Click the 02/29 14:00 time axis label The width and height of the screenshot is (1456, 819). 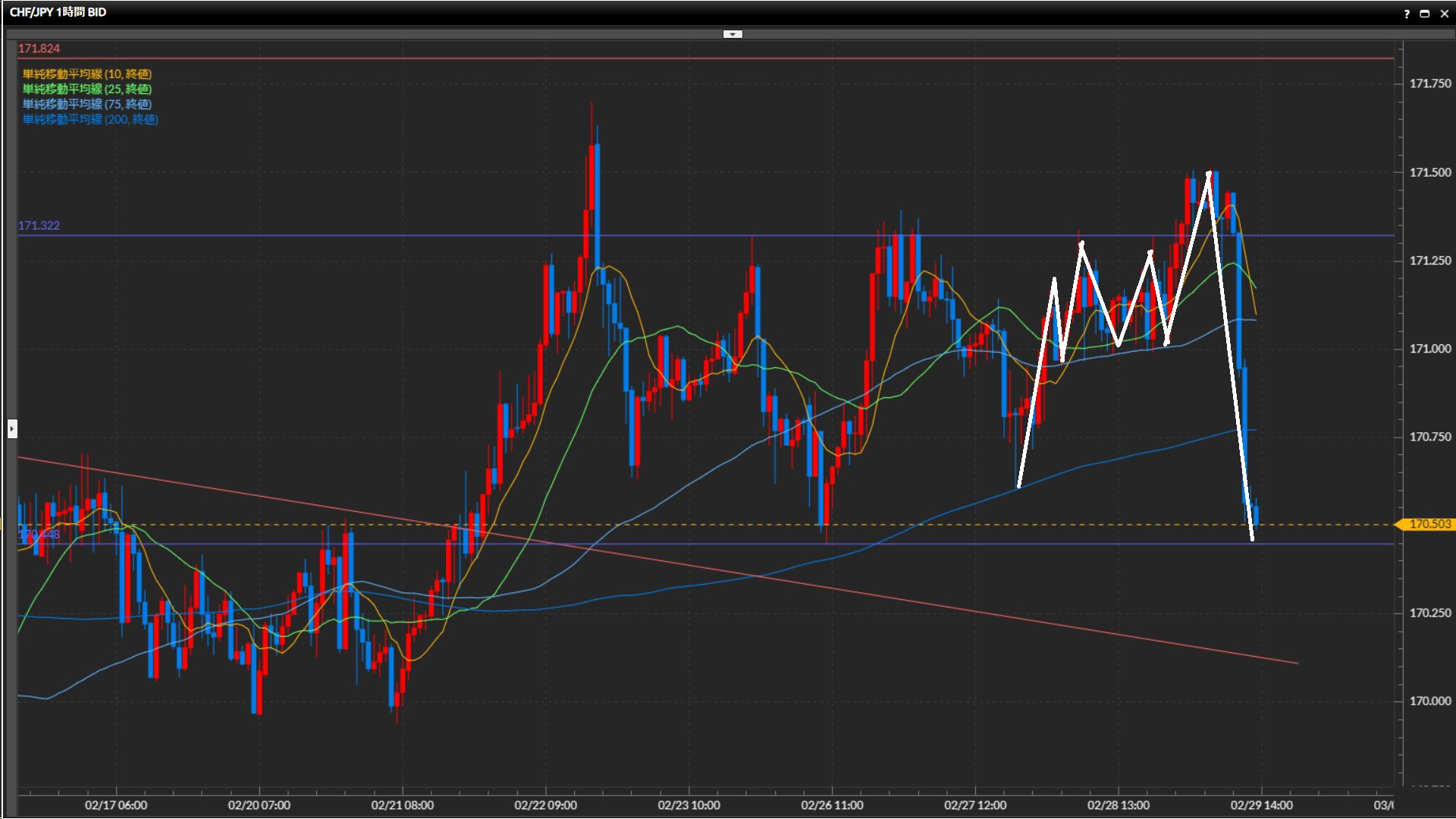coord(1261,805)
